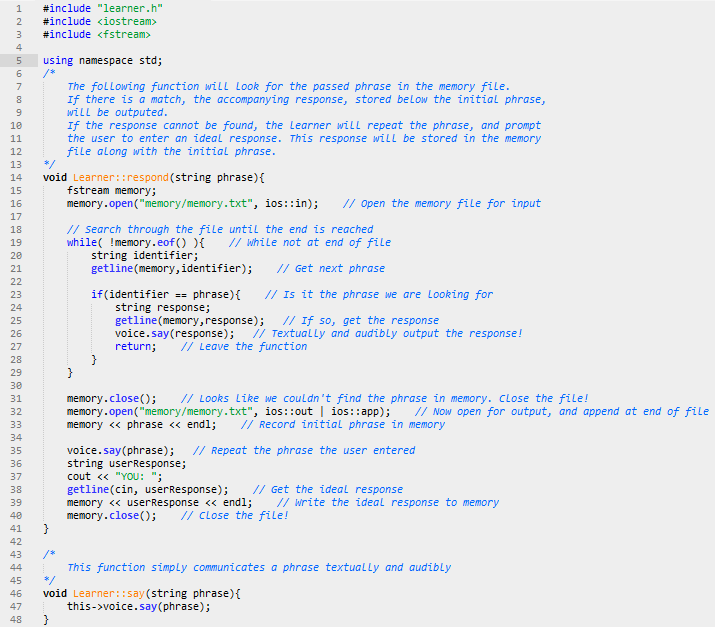Click the "using namespace std;" statement
Viewport: 715px width, 627px height.
102,60
